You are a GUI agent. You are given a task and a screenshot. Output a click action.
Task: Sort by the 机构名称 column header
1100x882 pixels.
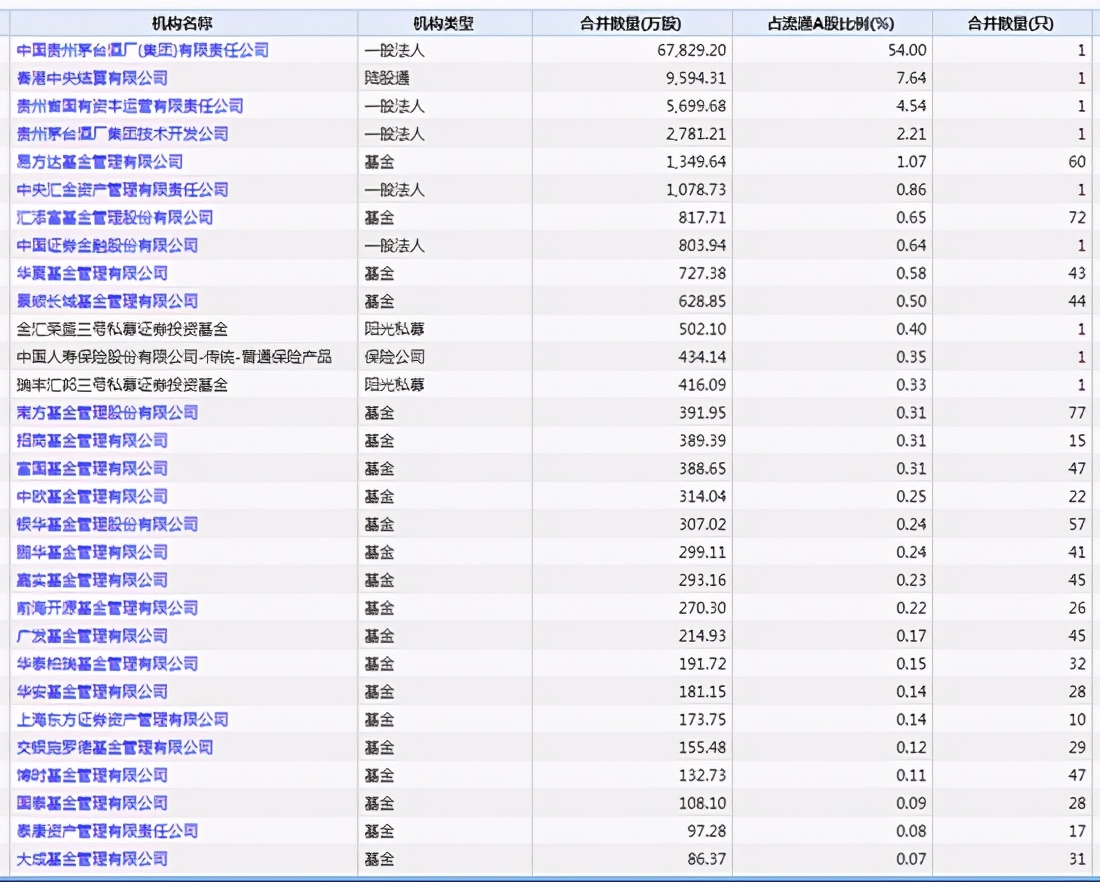tap(182, 24)
